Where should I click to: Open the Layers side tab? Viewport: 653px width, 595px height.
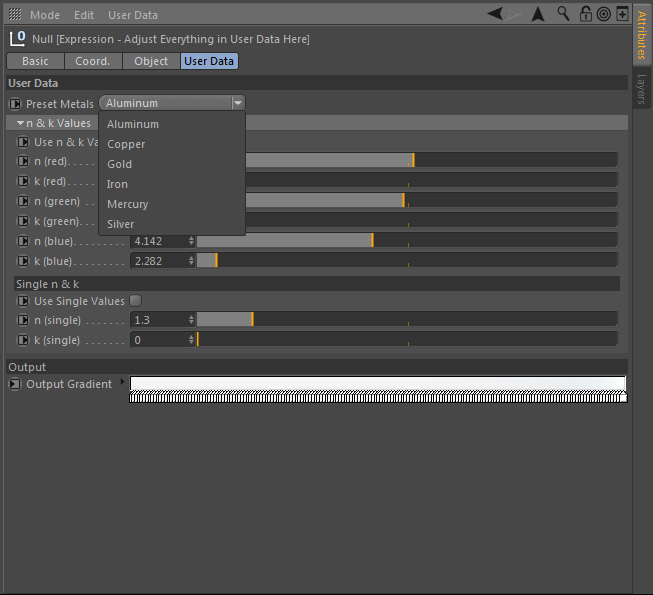[x=642, y=88]
